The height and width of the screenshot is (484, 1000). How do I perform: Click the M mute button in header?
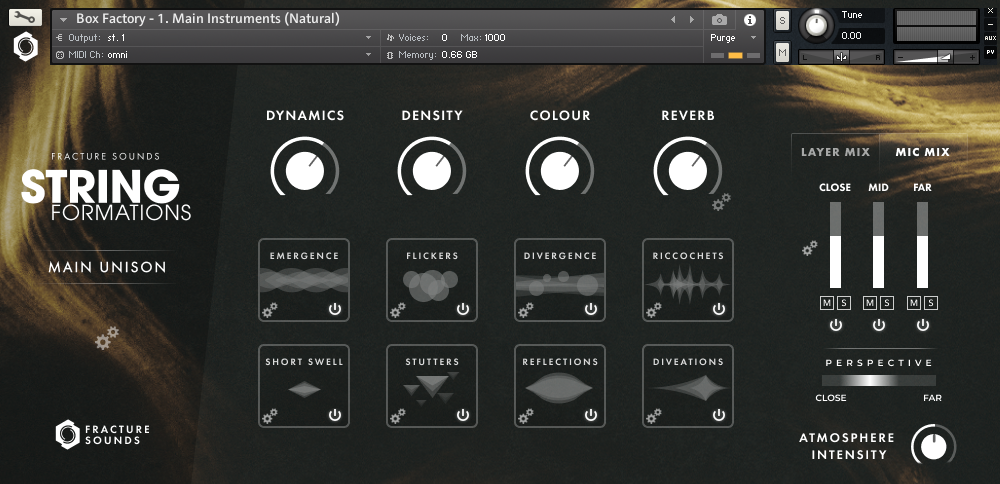[x=783, y=52]
